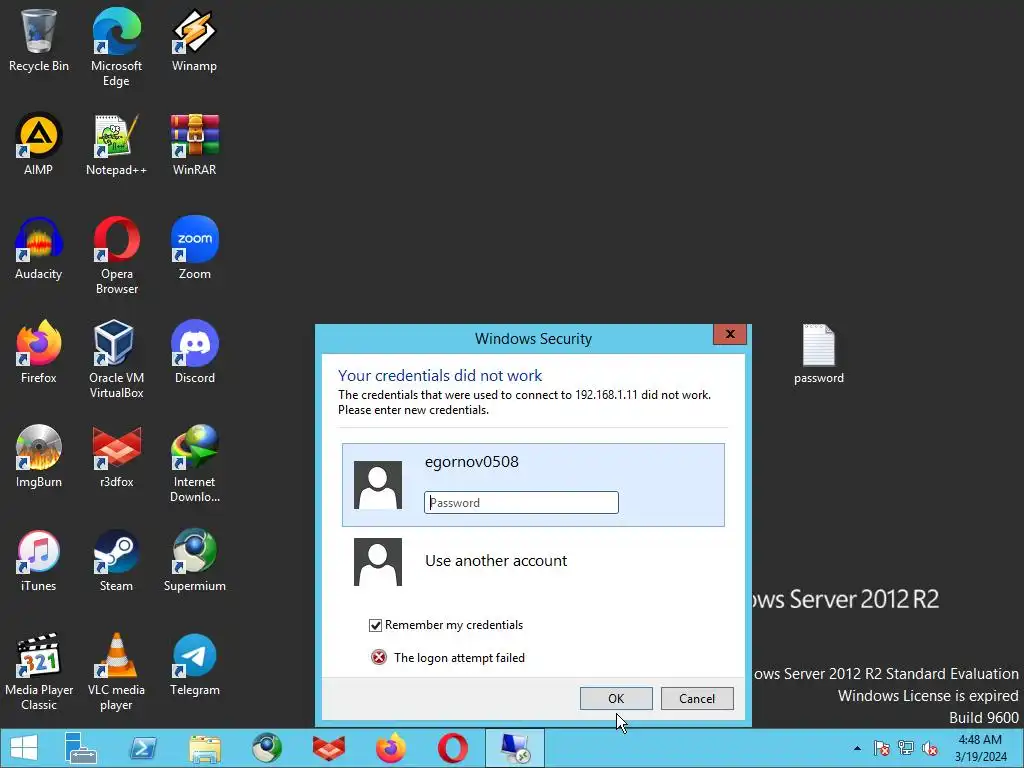Select the Winamp desktop shortcut
The width and height of the screenshot is (1024, 768).
195,40
